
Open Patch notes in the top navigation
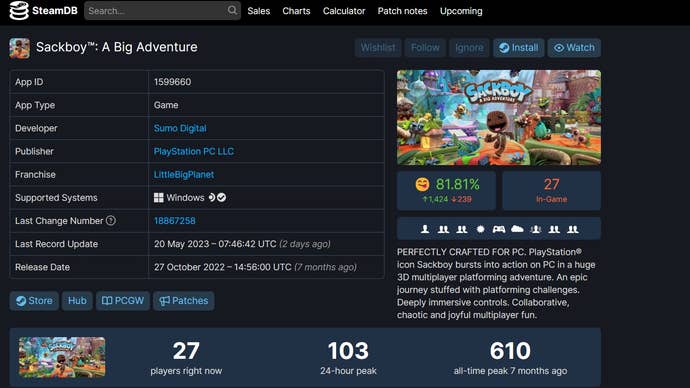point(402,11)
